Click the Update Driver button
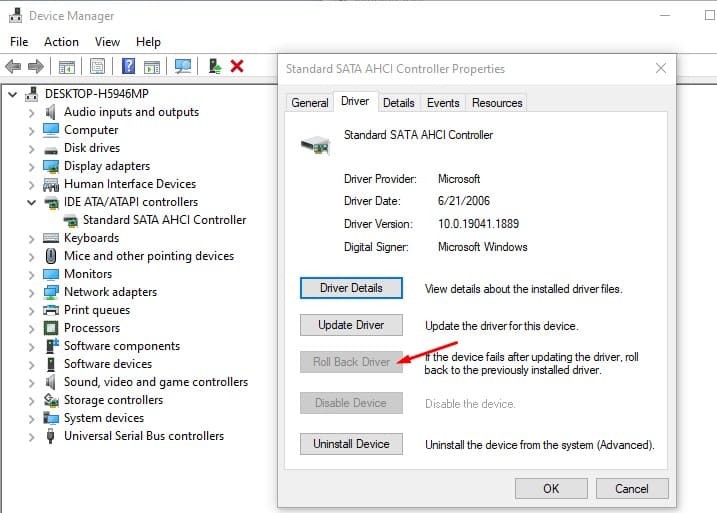 351,325
